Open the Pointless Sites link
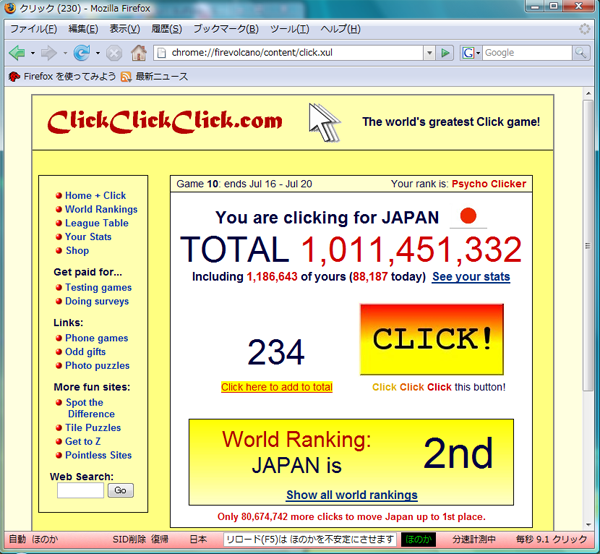Image resolution: width=600 pixels, height=554 pixels. (x=98, y=455)
